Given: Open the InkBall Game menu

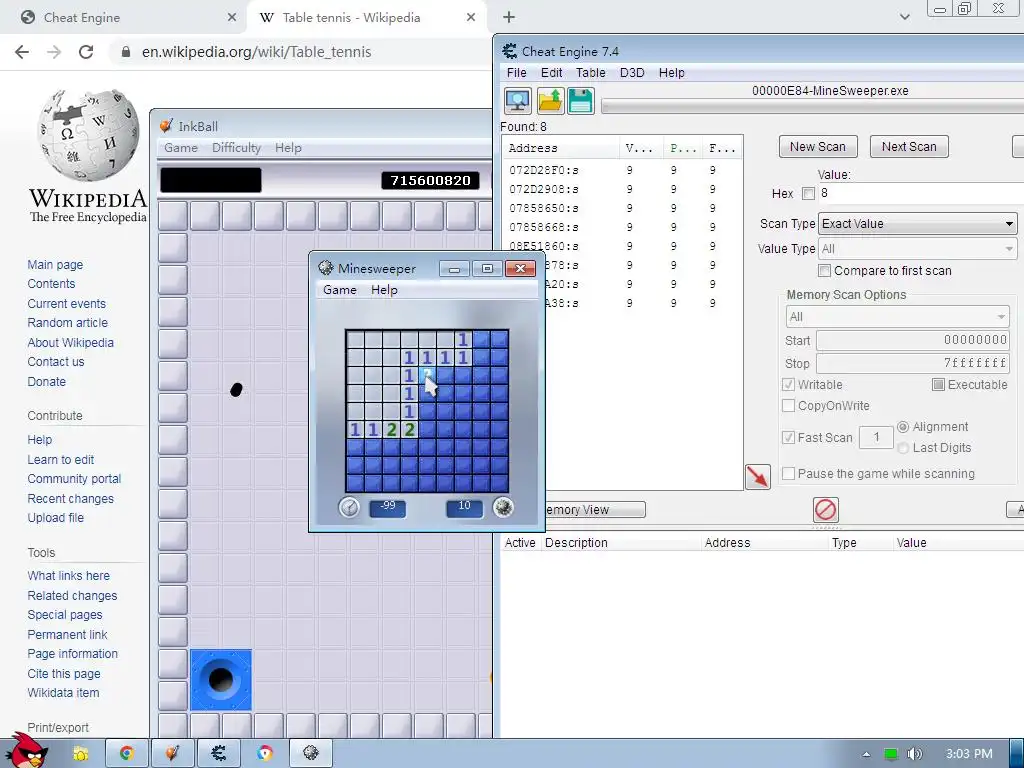Looking at the screenshot, I should [181, 148].
